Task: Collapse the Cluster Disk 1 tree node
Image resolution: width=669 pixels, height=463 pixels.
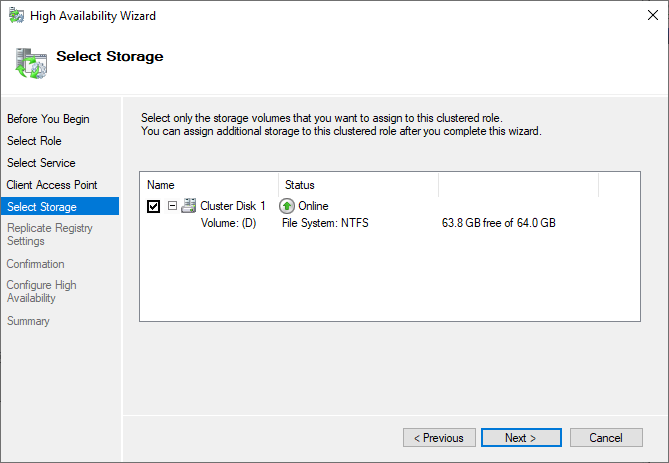Action: pyautogui.click(x=172, y=206)
